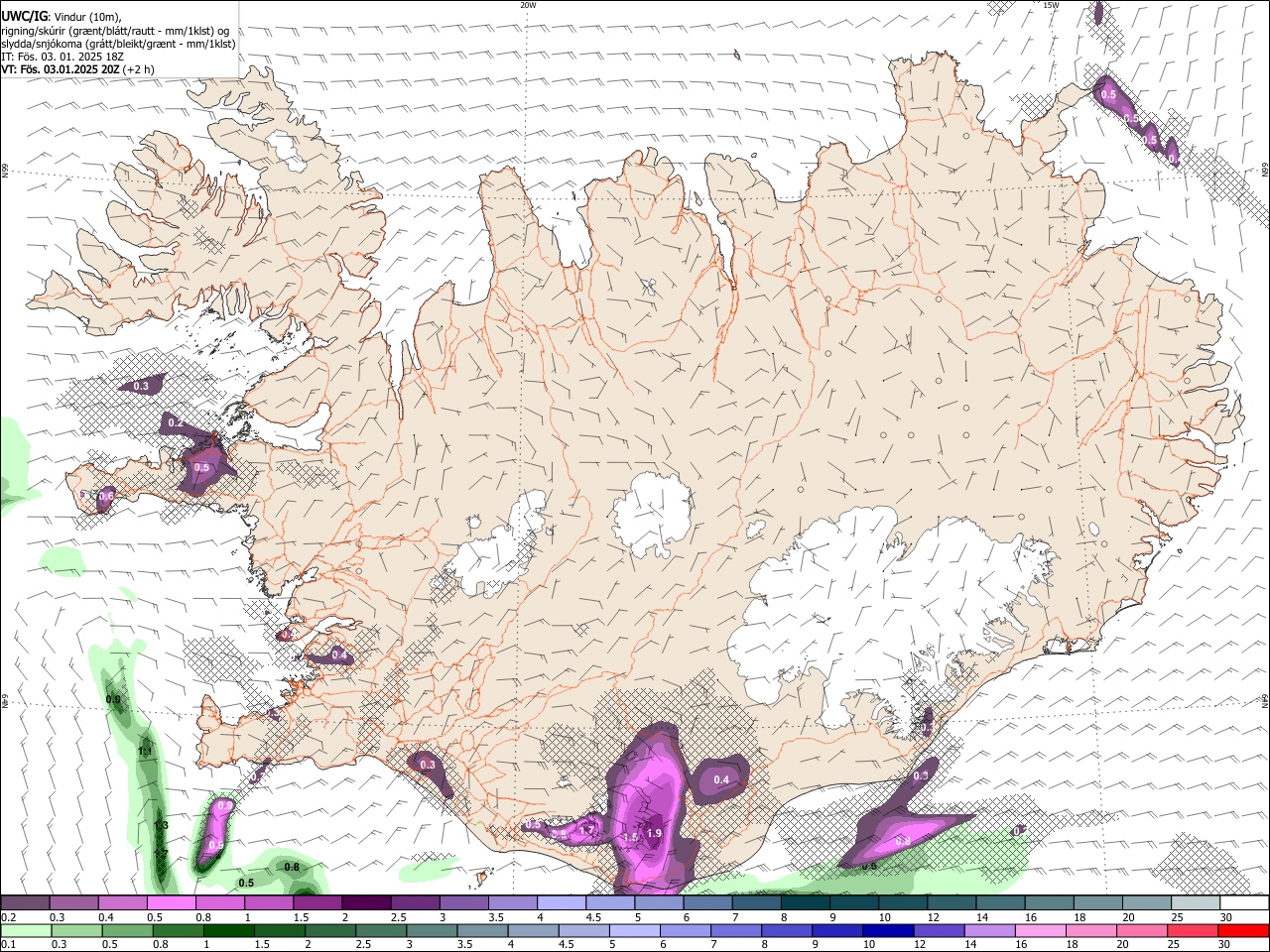This screenshot has width=1270, height=952.
Task: Select the teal 12 swatch in the snow scale
Action: tap(952, 902)
